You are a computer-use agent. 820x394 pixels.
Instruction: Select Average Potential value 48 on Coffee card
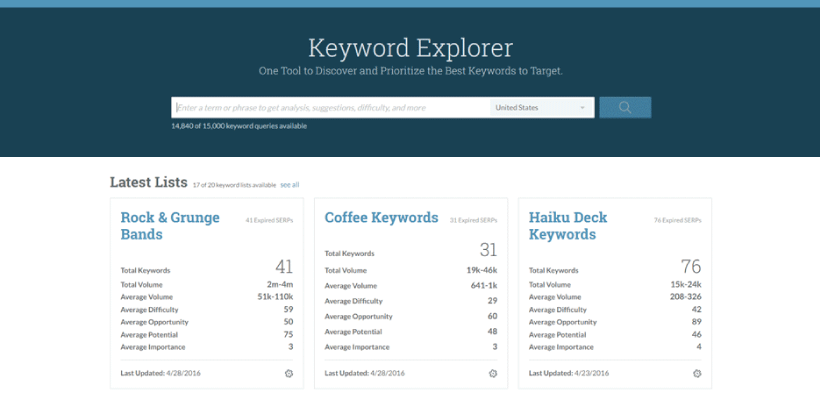coord(493,331)
